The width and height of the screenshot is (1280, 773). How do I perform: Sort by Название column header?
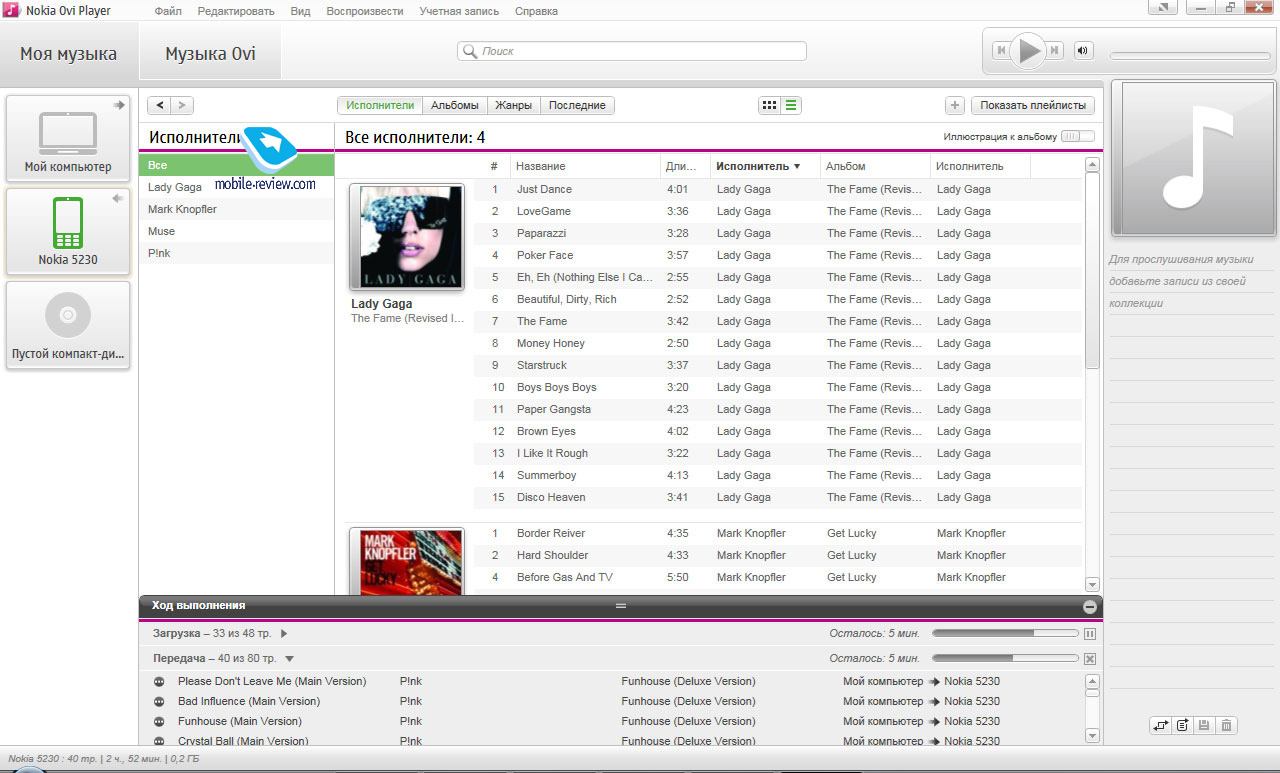[586, 166]
